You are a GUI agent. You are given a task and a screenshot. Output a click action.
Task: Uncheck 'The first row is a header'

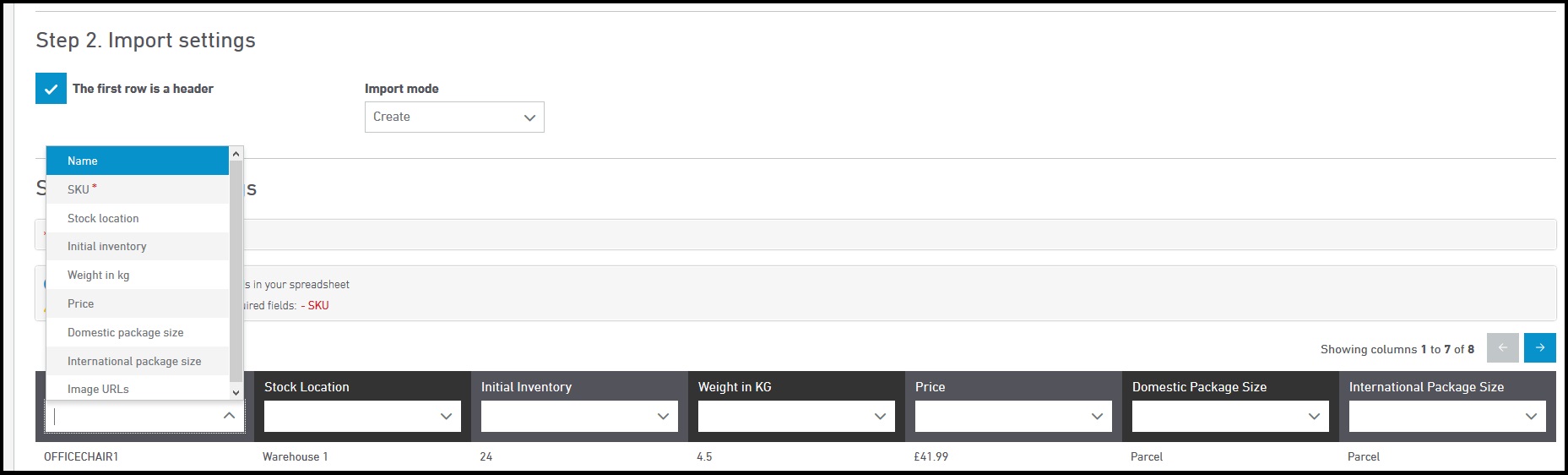pos(51,89)
